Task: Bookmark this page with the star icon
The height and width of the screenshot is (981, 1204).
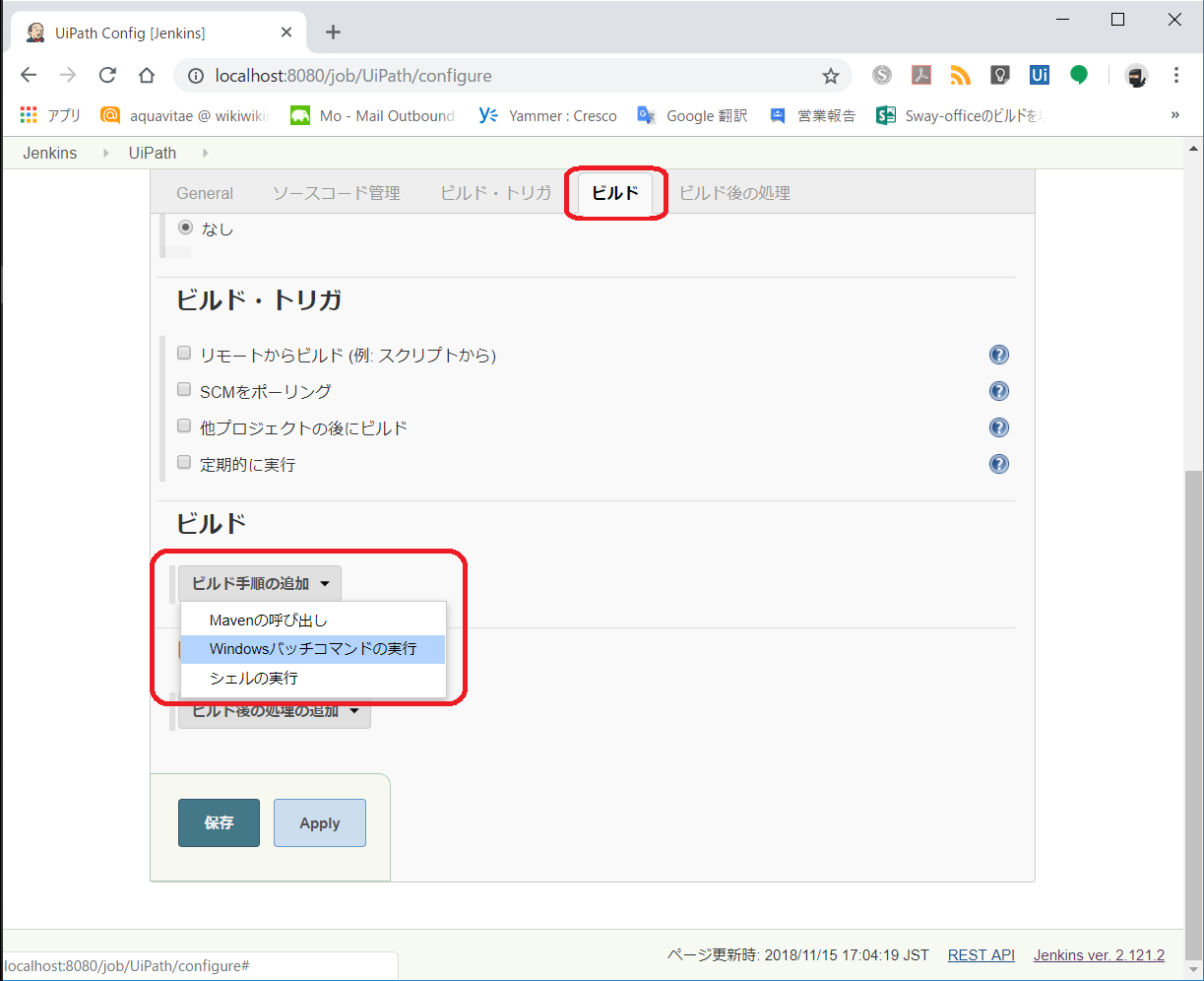Action: [x=831, y=76]
